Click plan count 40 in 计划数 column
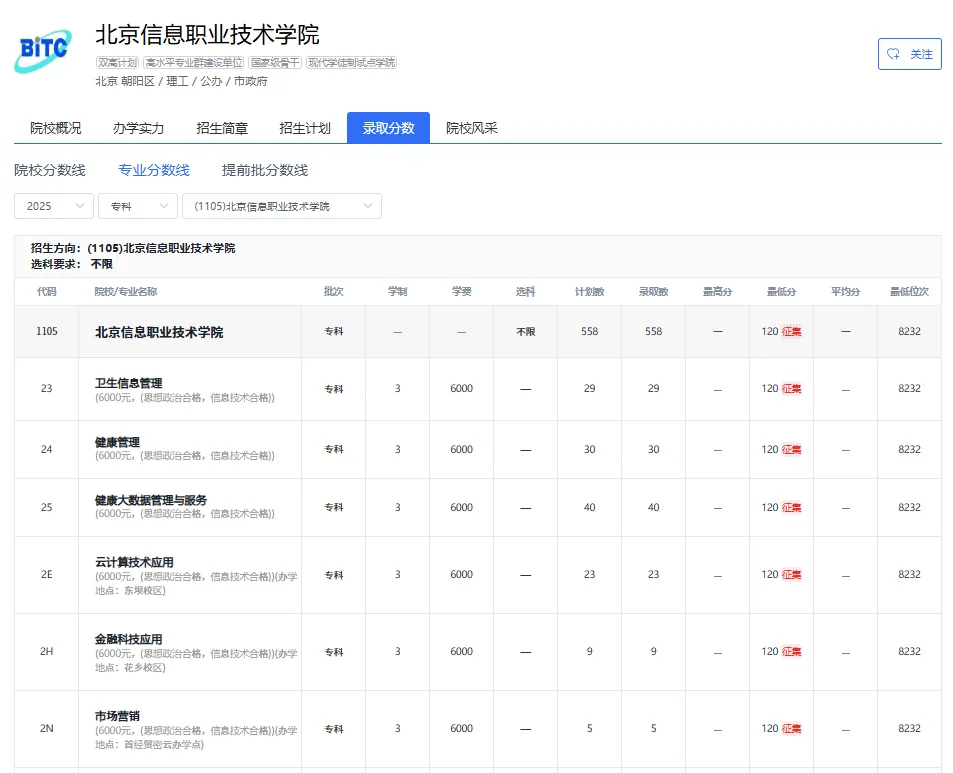This screenshot has width=953, height=773. (x=590, y=507)
